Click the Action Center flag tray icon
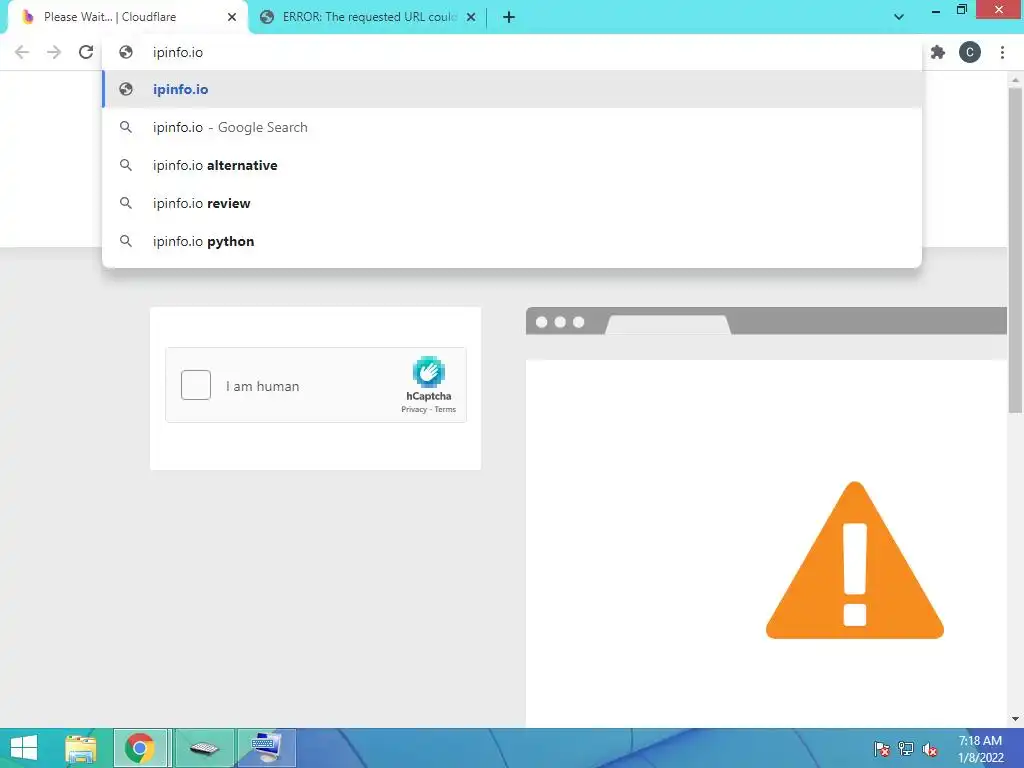 pyautogui.click(x=881, y=749)
